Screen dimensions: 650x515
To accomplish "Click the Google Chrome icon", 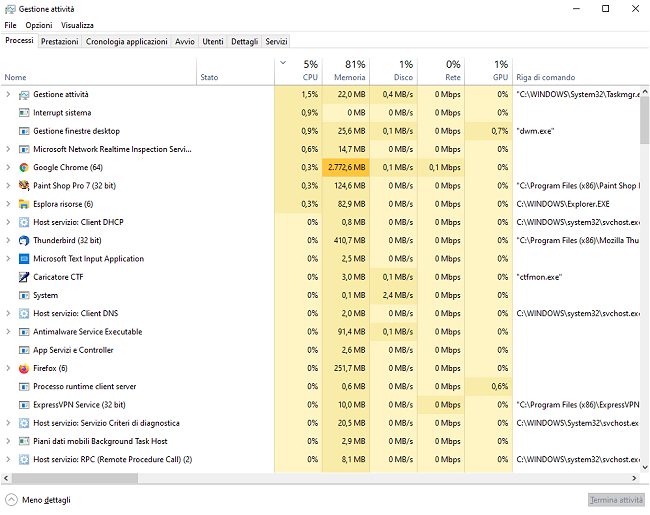I will click(x=24, y=168).
